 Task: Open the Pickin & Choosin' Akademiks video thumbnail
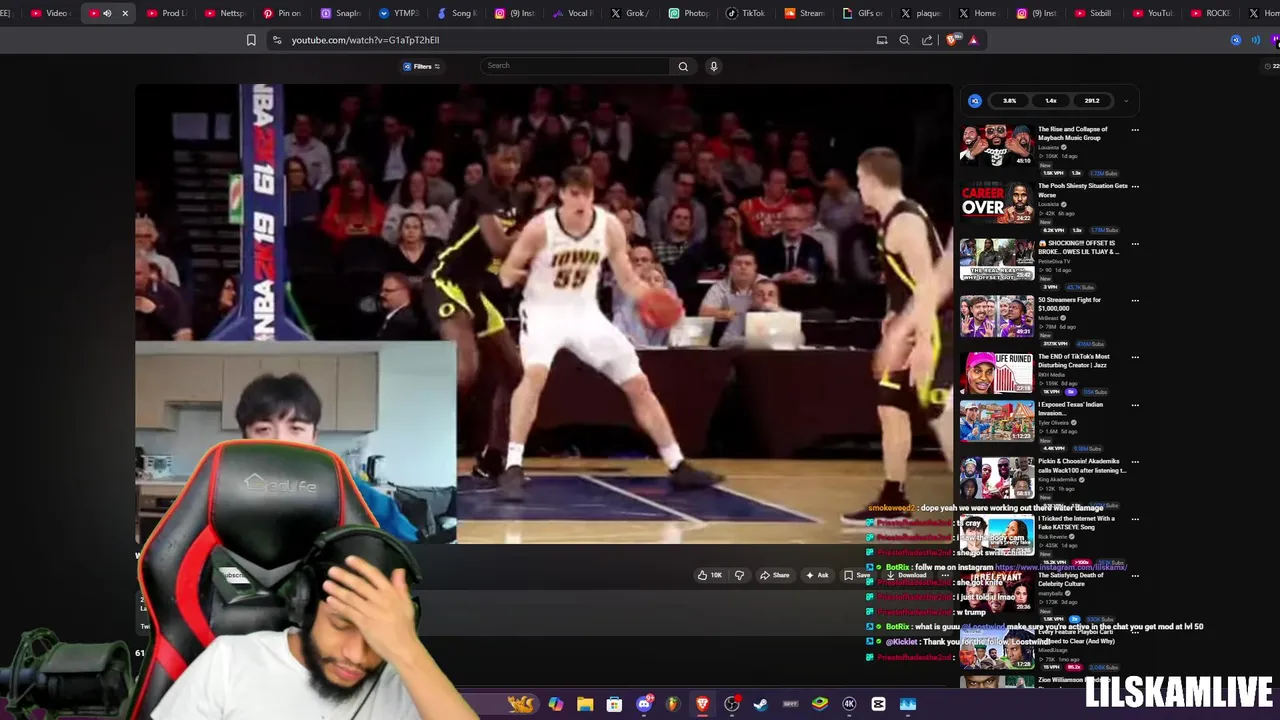pos(997,478)
